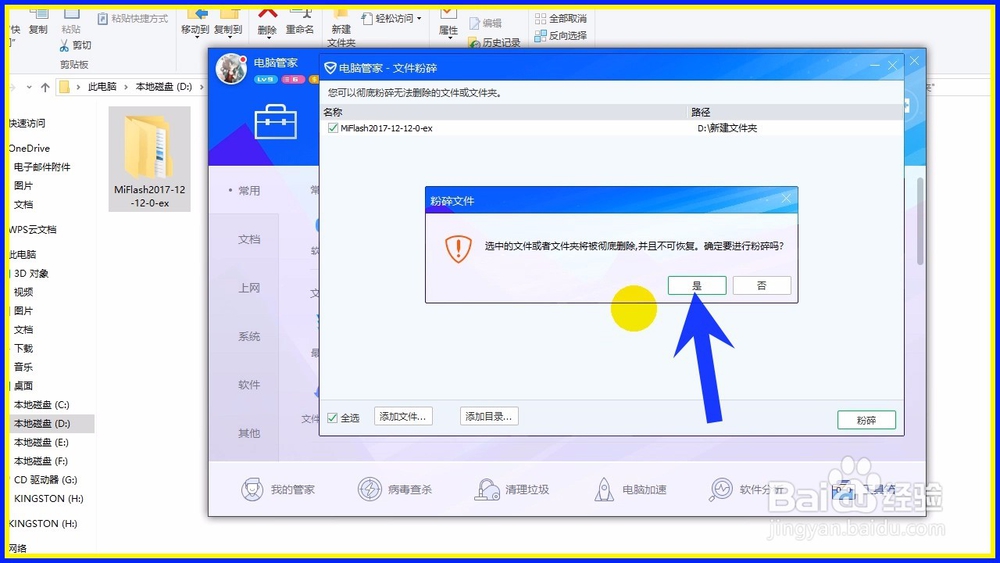Click the up-arrow navigation button in Explorer

click(45, 87)
